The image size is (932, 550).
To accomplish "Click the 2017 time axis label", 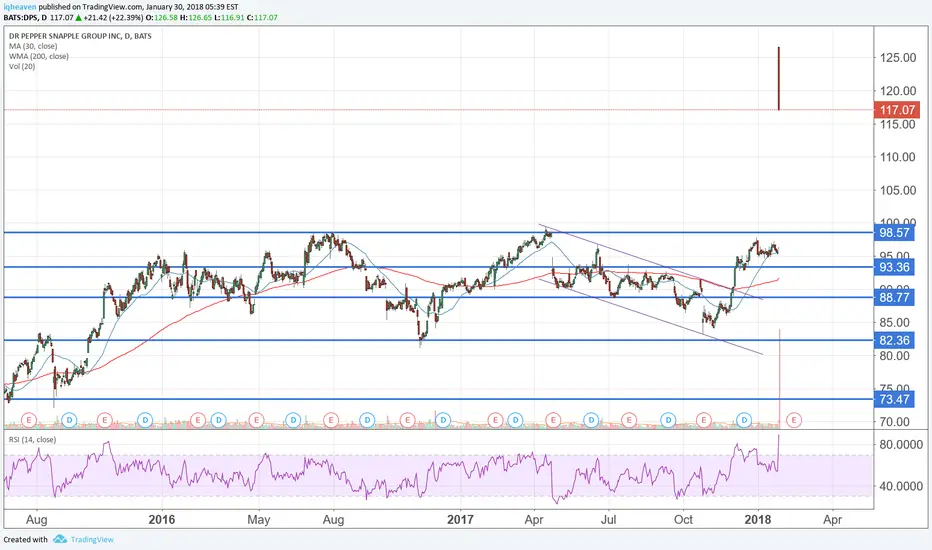I will coord(460,520).
